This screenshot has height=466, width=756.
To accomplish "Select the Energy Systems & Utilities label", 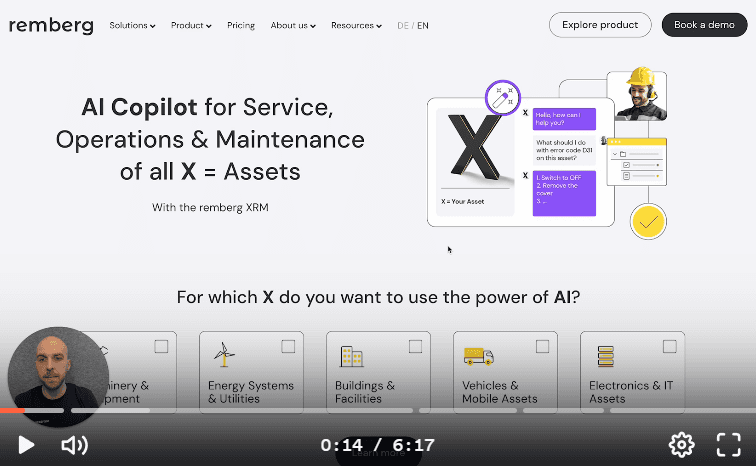I will (251, 392).
